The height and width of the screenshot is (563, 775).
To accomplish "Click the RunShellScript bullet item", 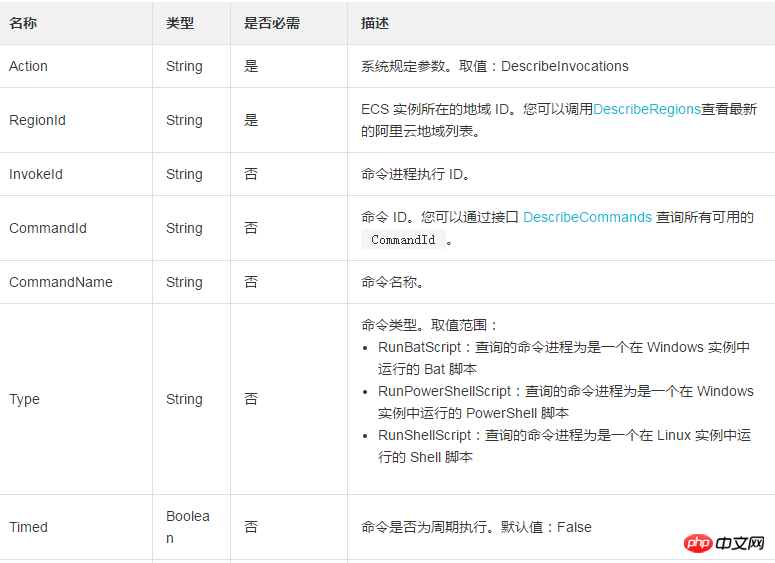I will coord(564,446).
